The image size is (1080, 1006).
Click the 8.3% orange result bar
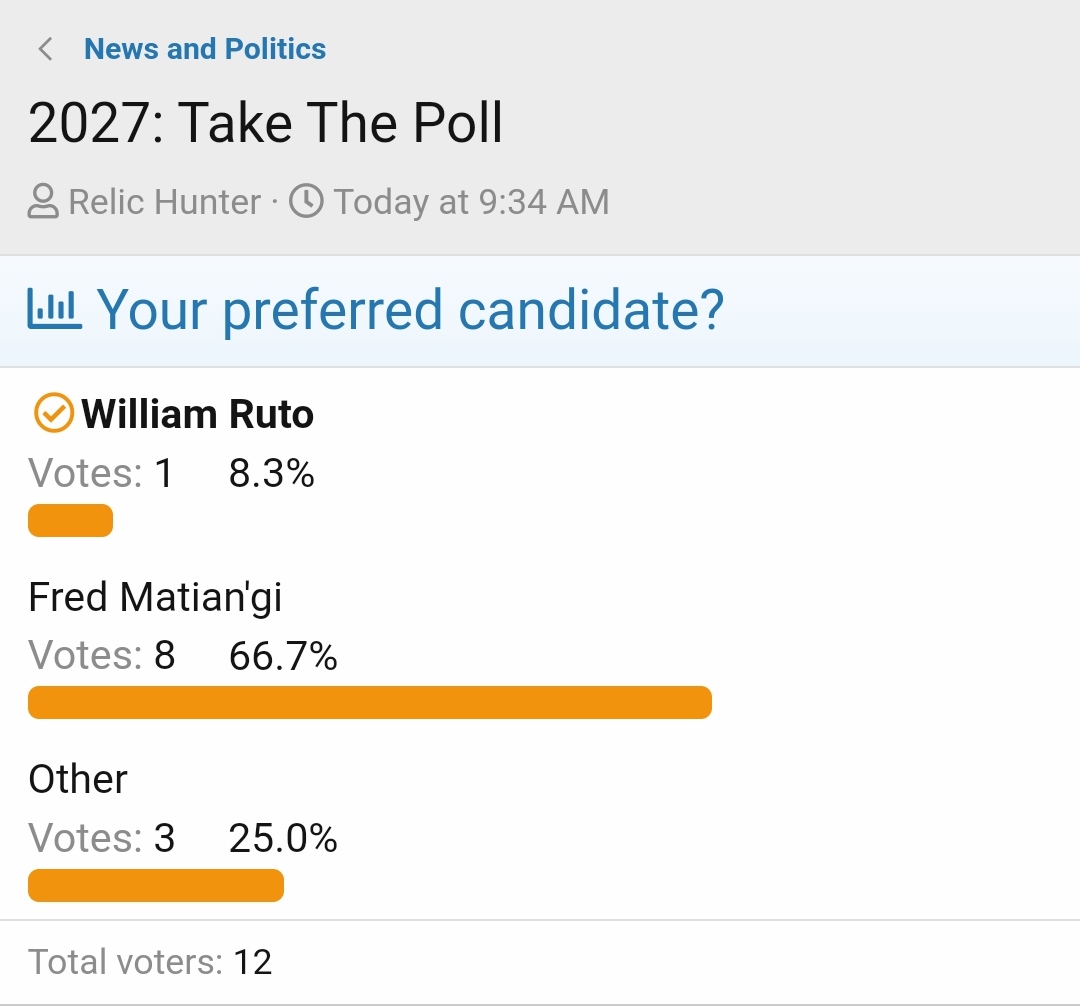coord(70,521)
